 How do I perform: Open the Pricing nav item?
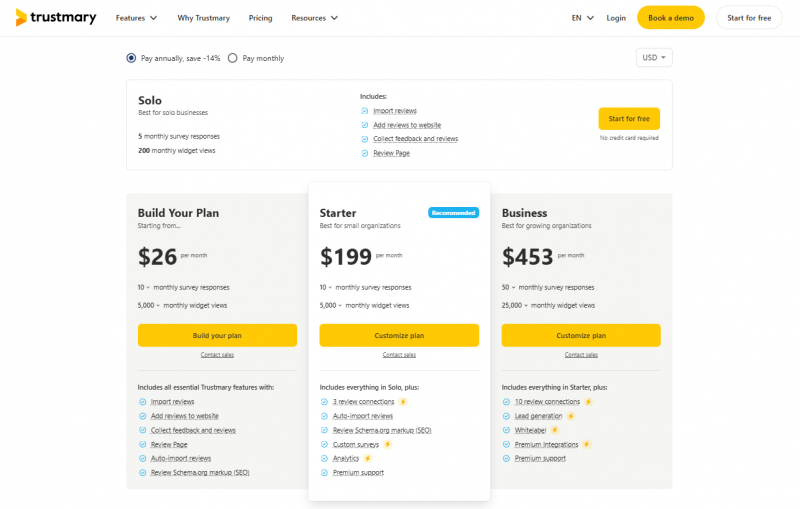(x=260, y=18)
